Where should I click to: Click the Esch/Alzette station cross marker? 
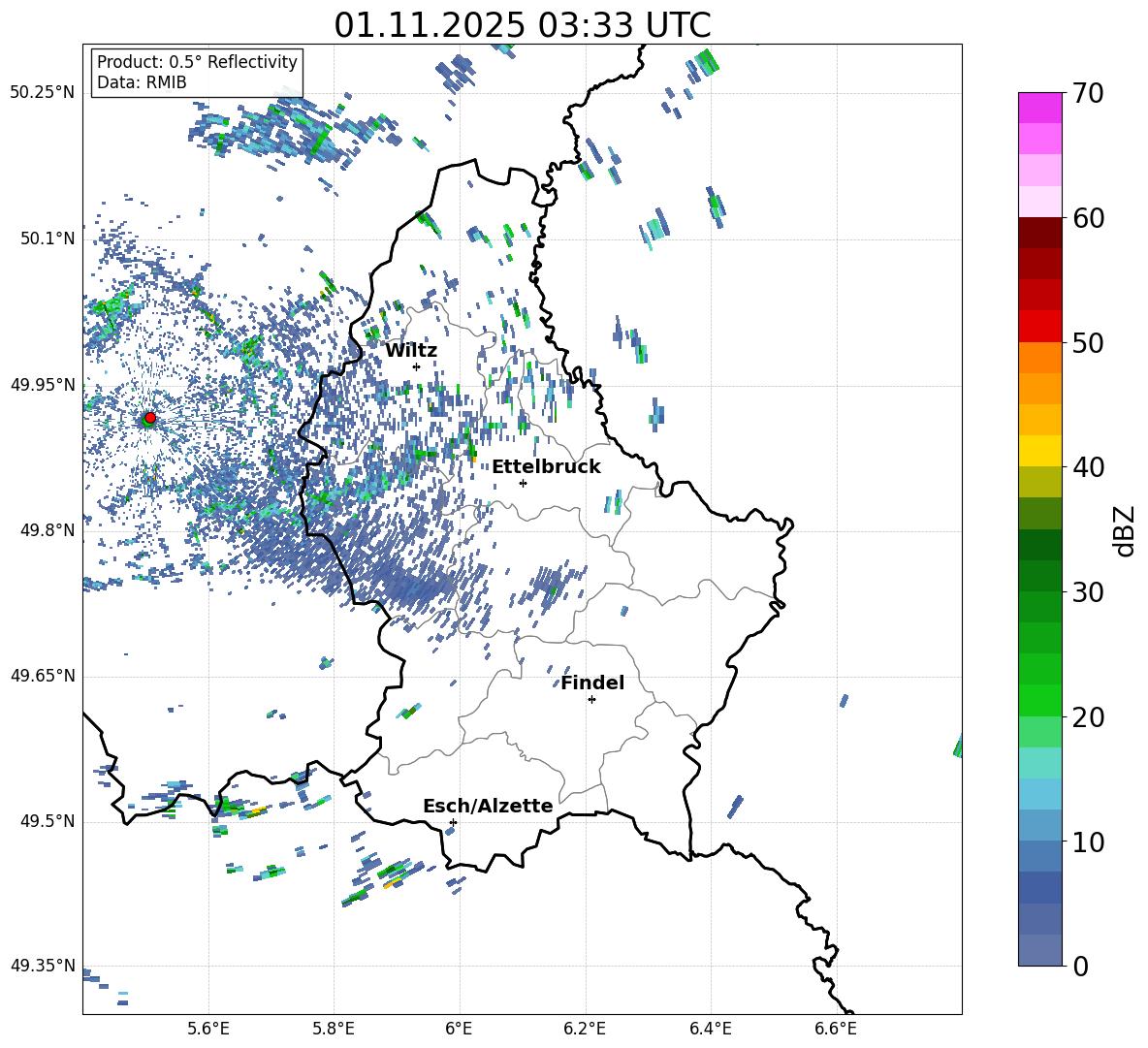click(453, 822)
